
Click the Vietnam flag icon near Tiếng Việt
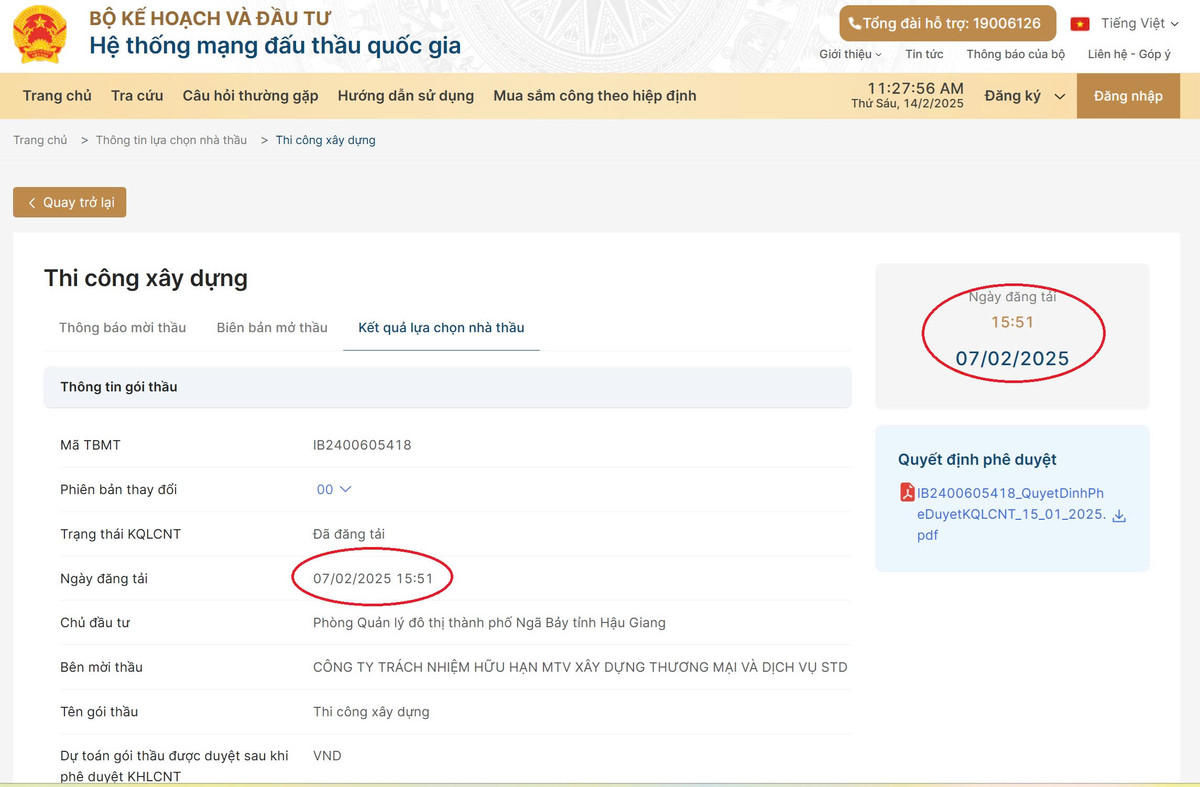point(1081,22)
